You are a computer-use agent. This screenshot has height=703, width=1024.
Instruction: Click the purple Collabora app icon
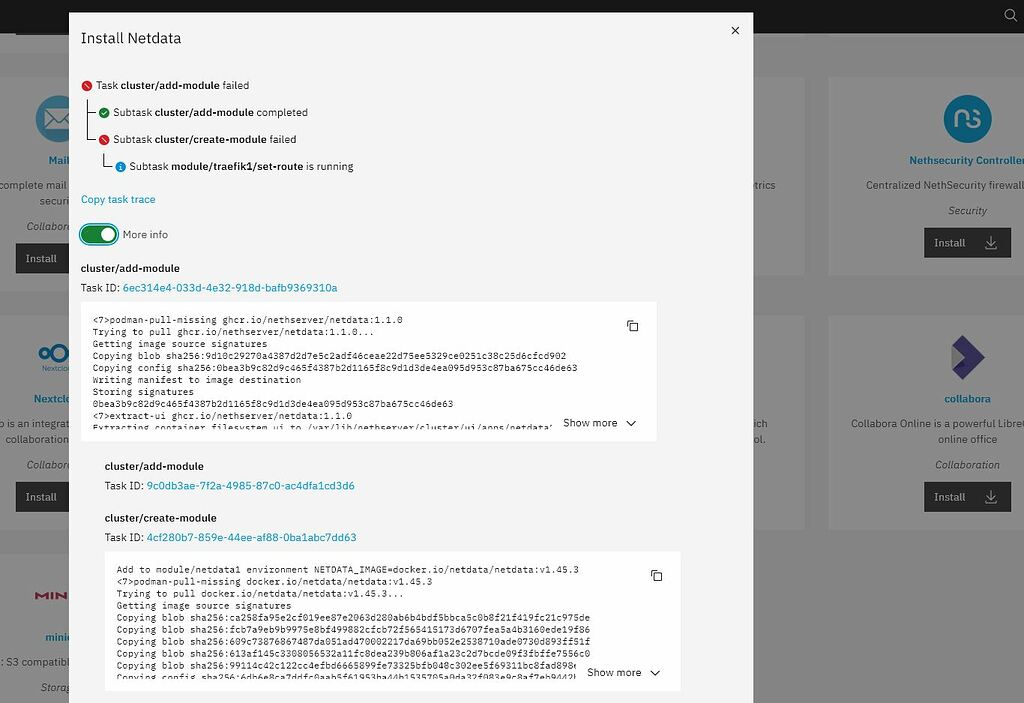(966, 358)
